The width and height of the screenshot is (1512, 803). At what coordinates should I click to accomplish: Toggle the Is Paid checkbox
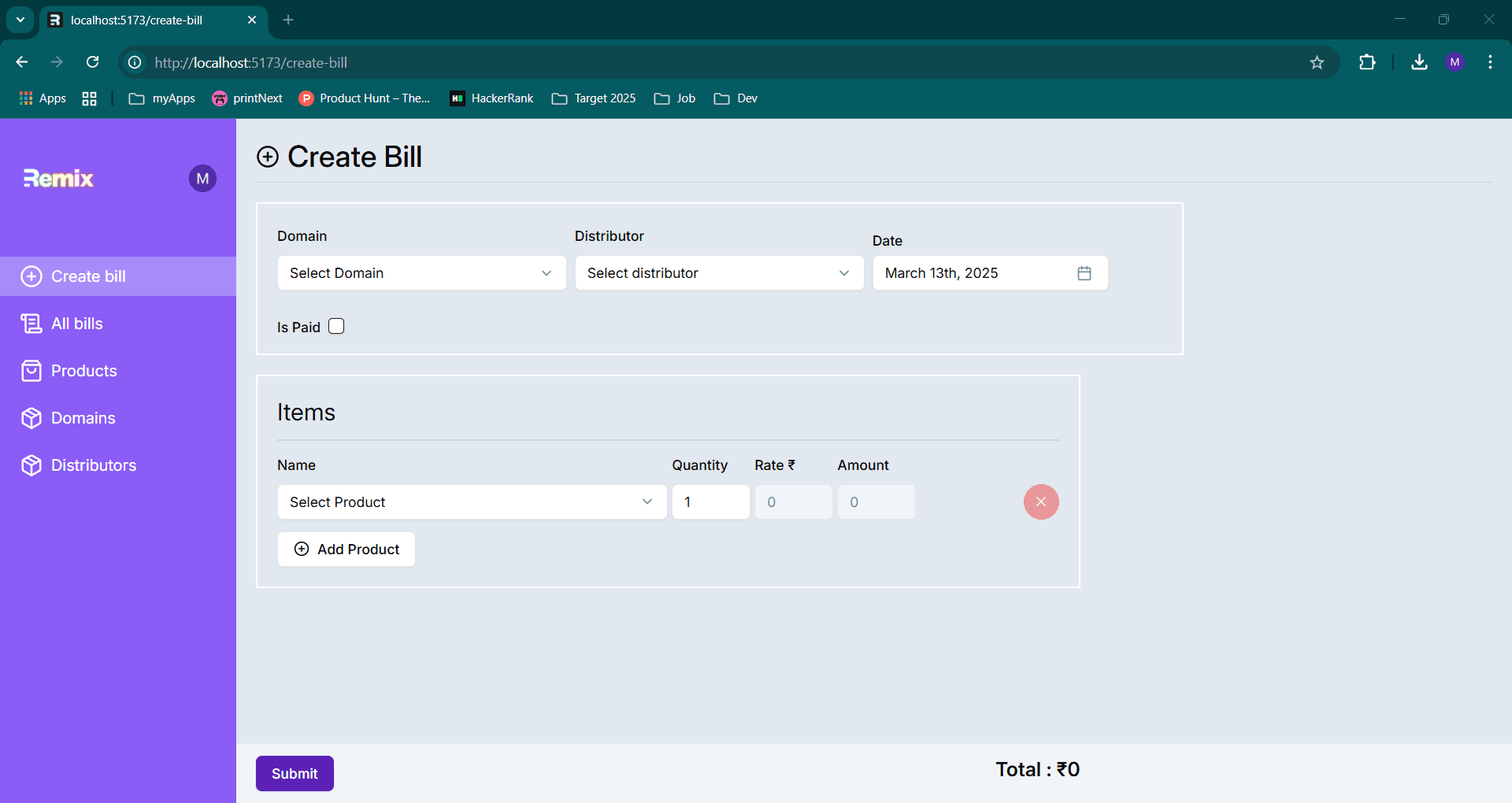point(336,326)
